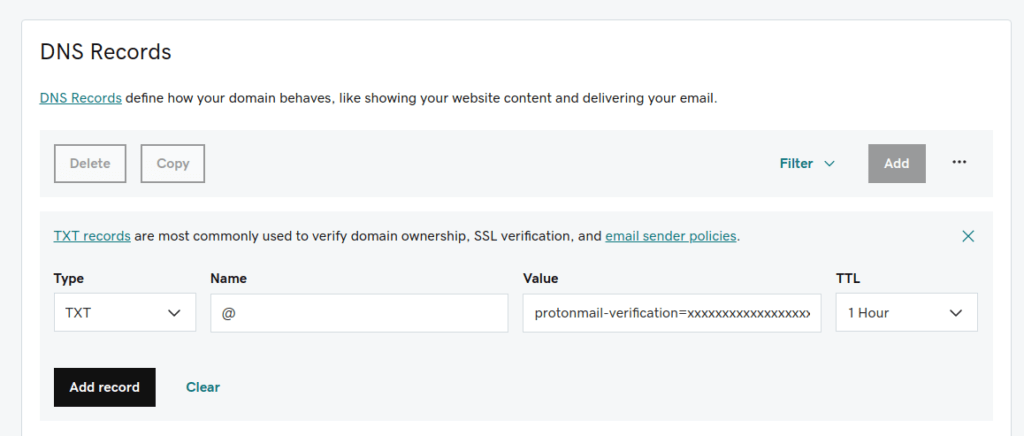Click the gray Add button
1024x436 pixels.
(x=896, y=164)
